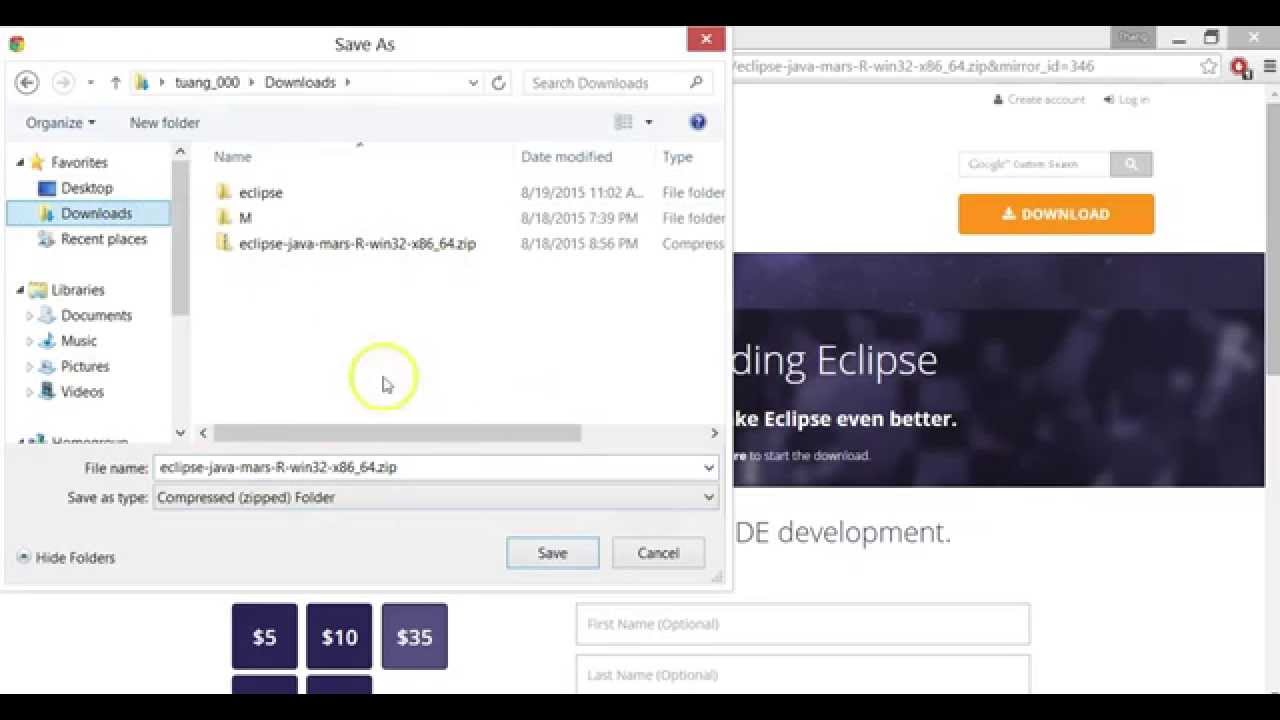This screenshot has height=720, width=1280.
Task: Open the File name dropdown
Action: click(708, 467)
